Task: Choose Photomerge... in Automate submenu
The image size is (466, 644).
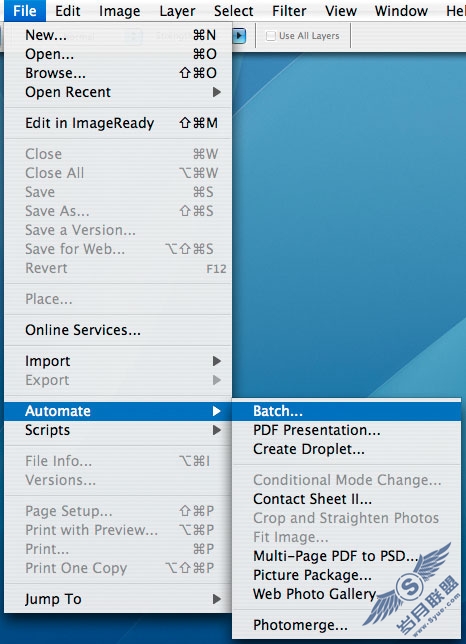Action: 347,625
